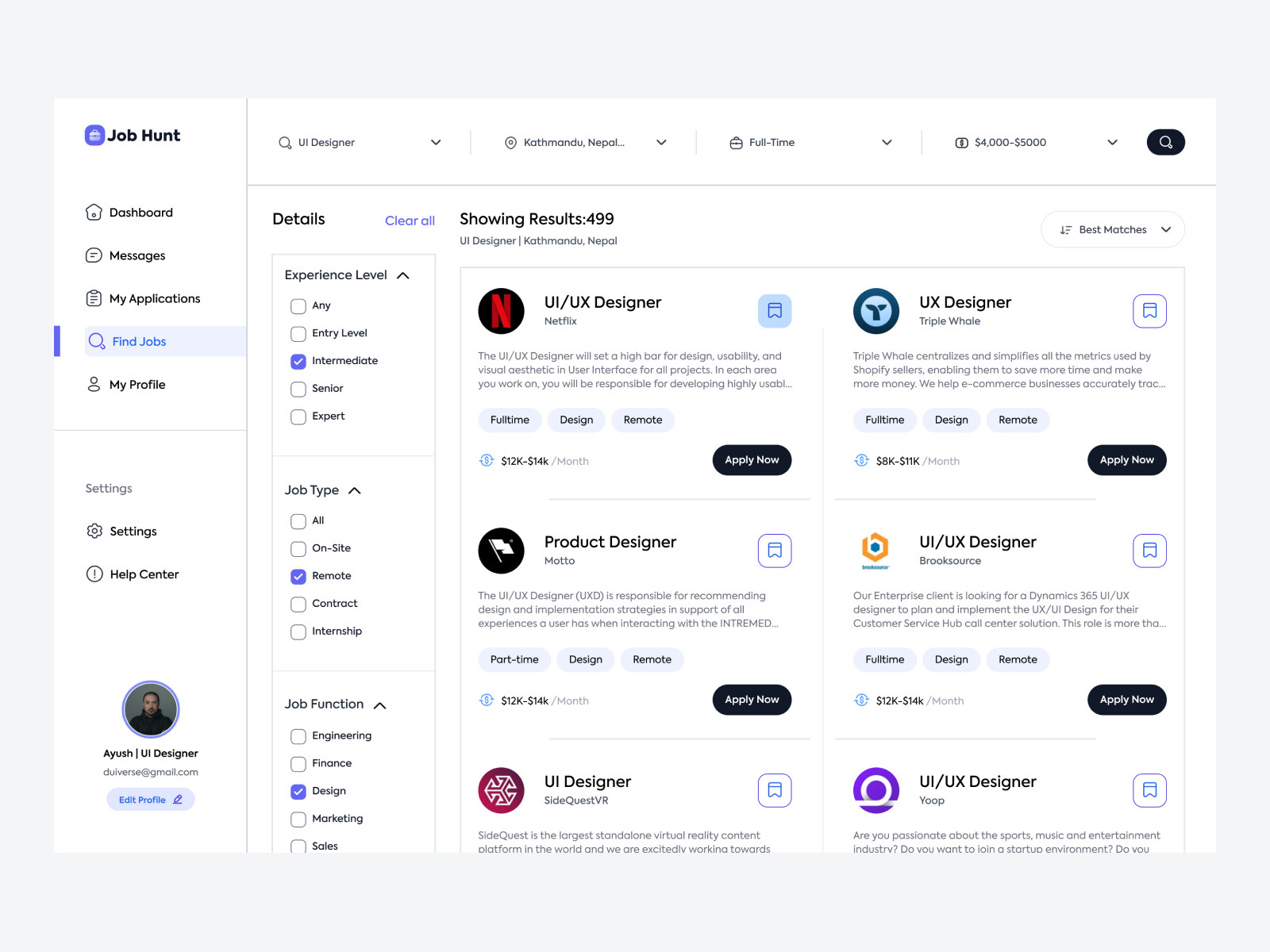Click the Yoop company logo
1270x952 pixels.
tap(876, 790)
